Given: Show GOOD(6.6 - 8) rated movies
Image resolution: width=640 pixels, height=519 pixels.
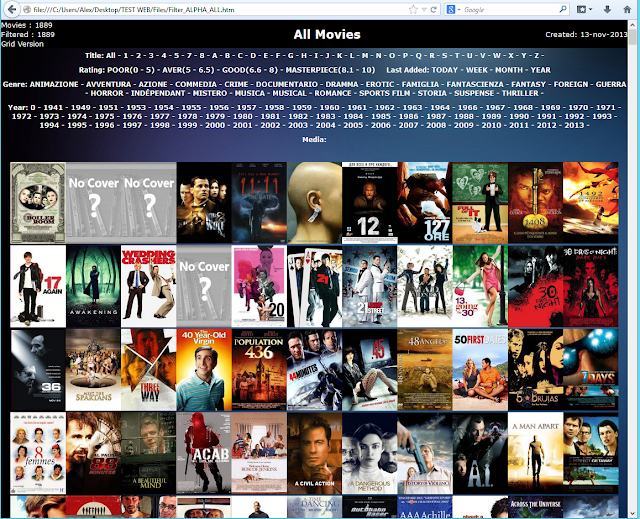Looking at the screenshot, I should coord(250,70).
